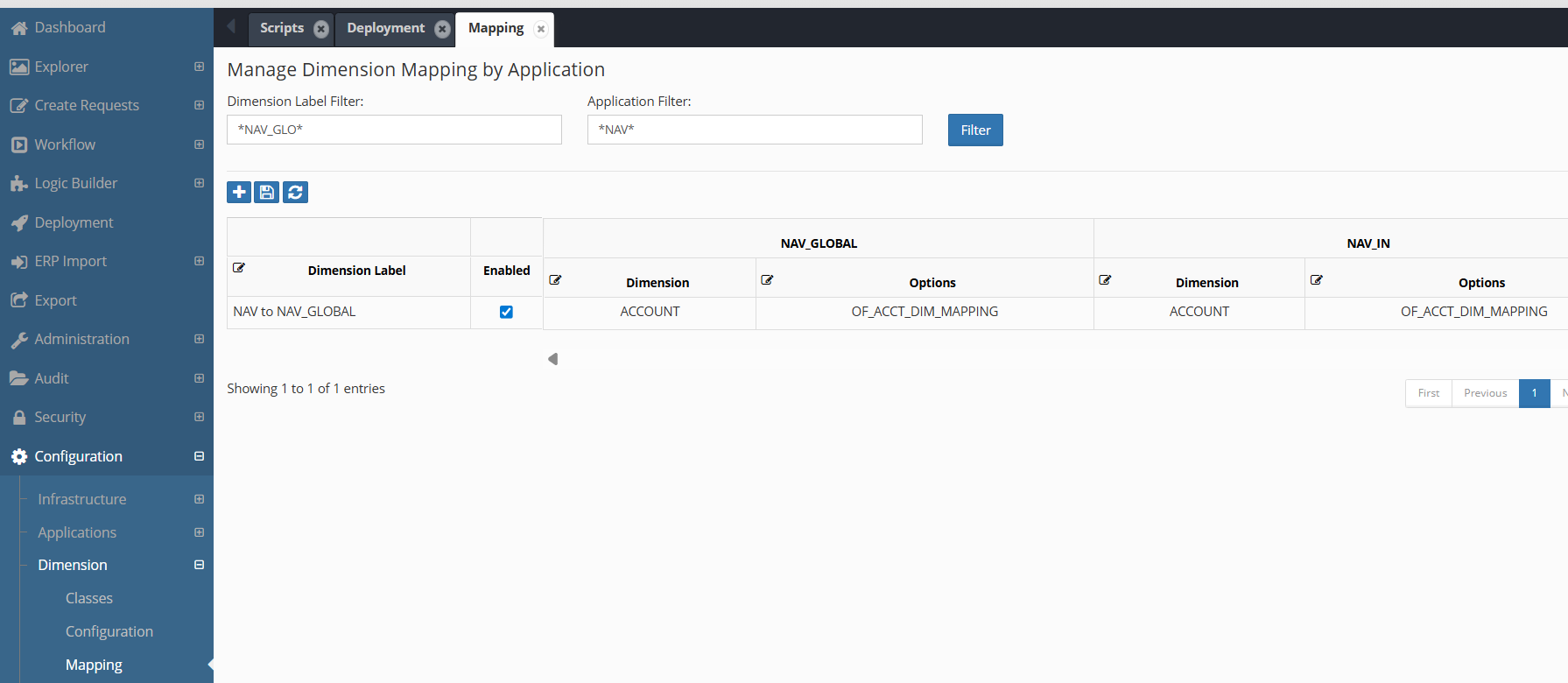Expand the Infrastructure submenu
Image resolution: width=1568 pixels, height=683 pixels.
199,499
